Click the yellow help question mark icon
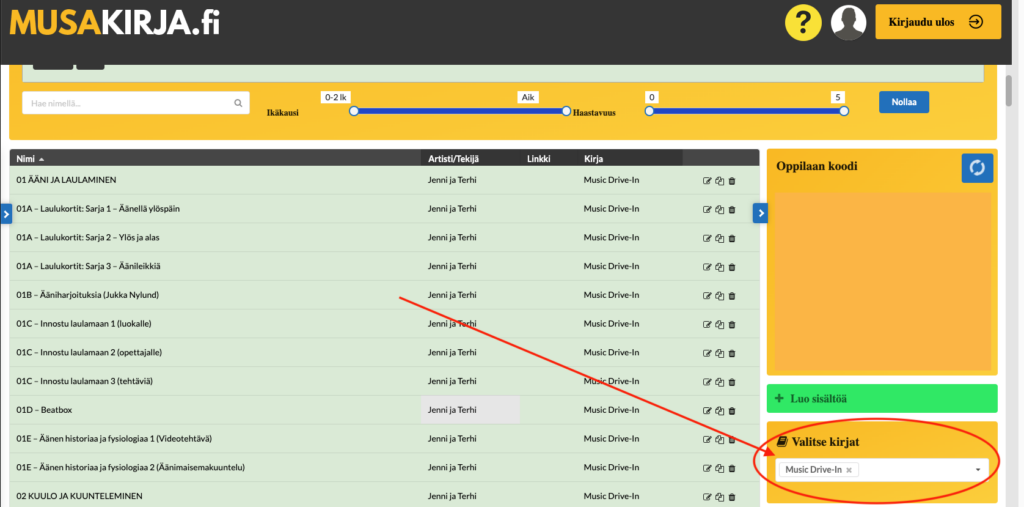The width and height of the screenshot is (1024, 507). [803, 22]
